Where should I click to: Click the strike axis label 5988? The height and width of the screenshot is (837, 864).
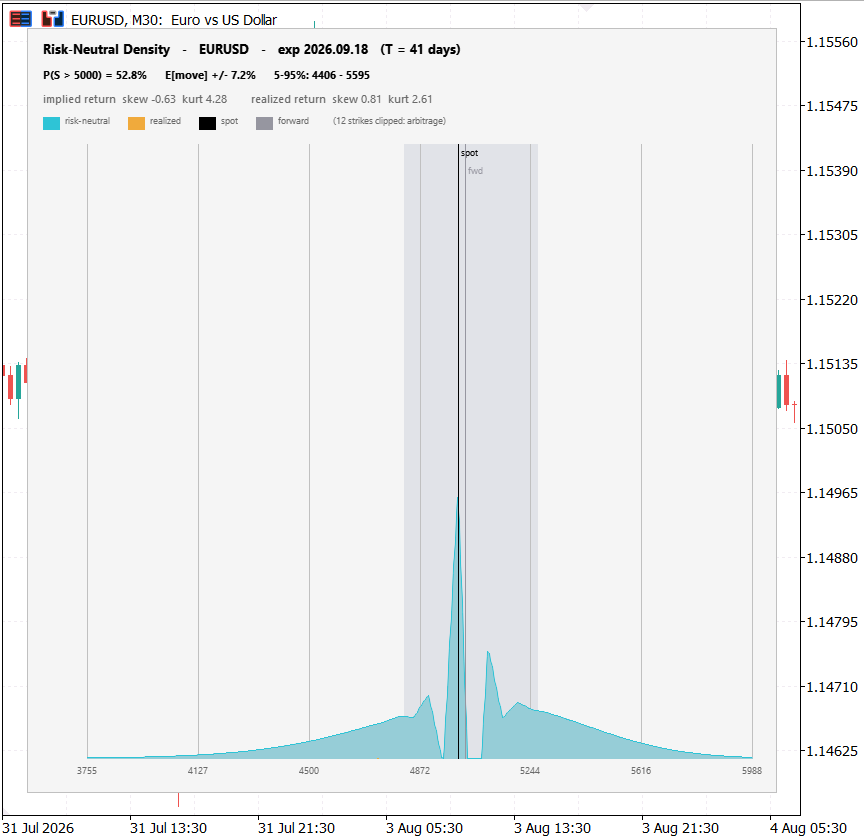coord(752,770)
